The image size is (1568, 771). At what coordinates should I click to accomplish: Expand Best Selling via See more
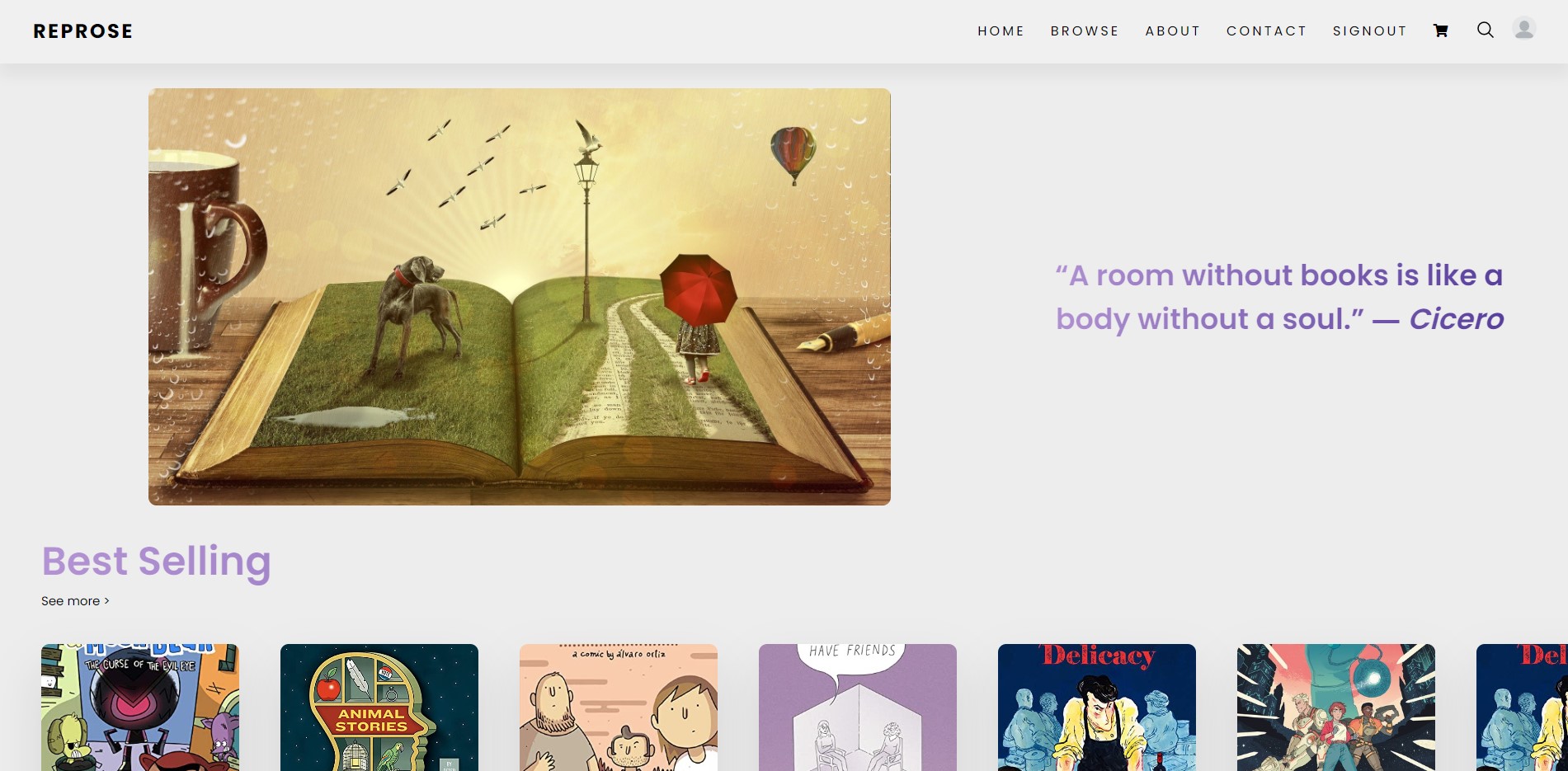(x=75, y=601)
